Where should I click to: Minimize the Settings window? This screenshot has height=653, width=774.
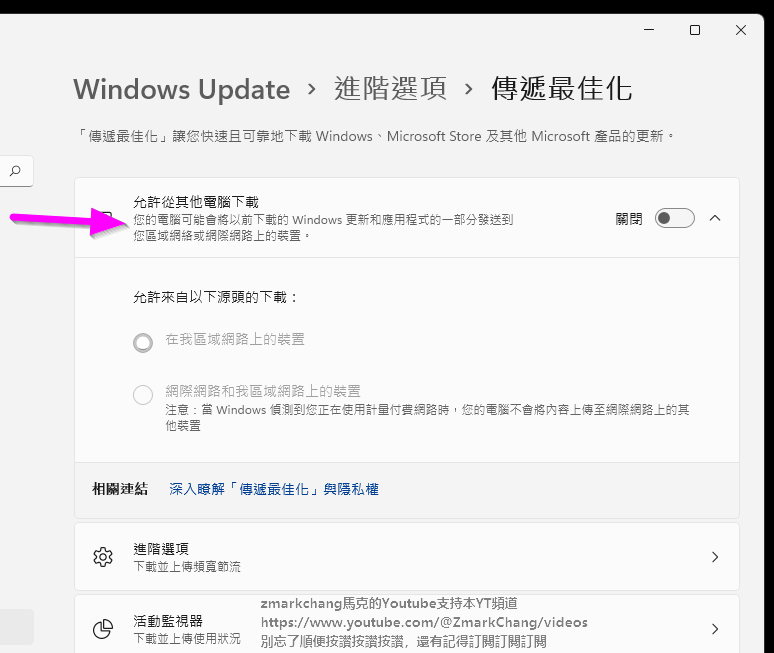649,30
